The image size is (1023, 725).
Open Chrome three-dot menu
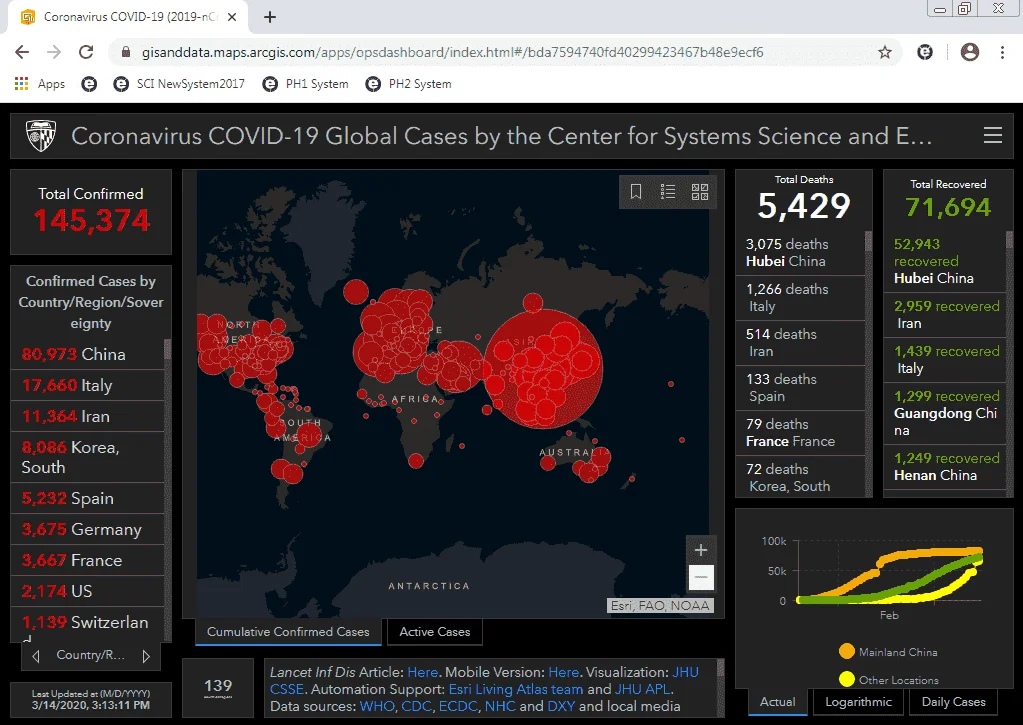1003,52
